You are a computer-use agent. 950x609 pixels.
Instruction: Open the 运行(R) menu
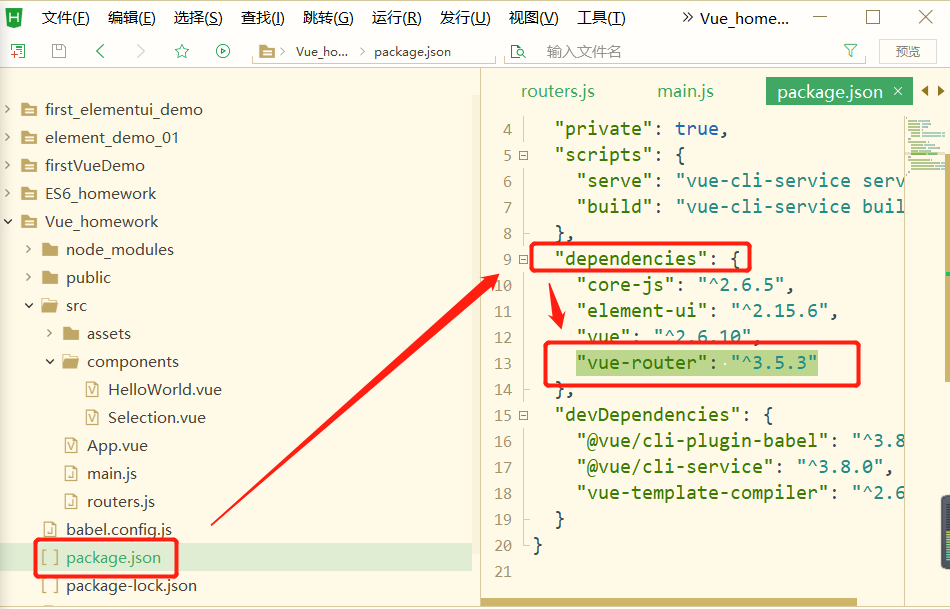click(x=396, y=18)
